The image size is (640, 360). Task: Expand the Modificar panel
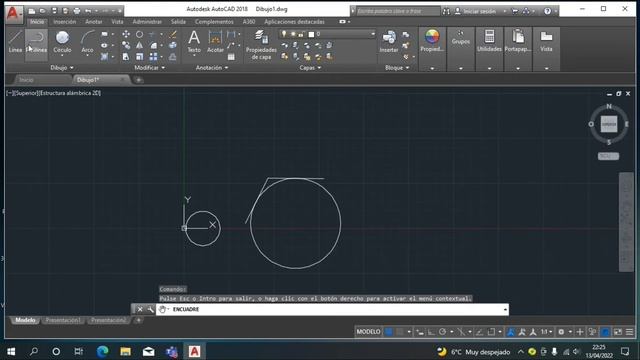[150, 68]
